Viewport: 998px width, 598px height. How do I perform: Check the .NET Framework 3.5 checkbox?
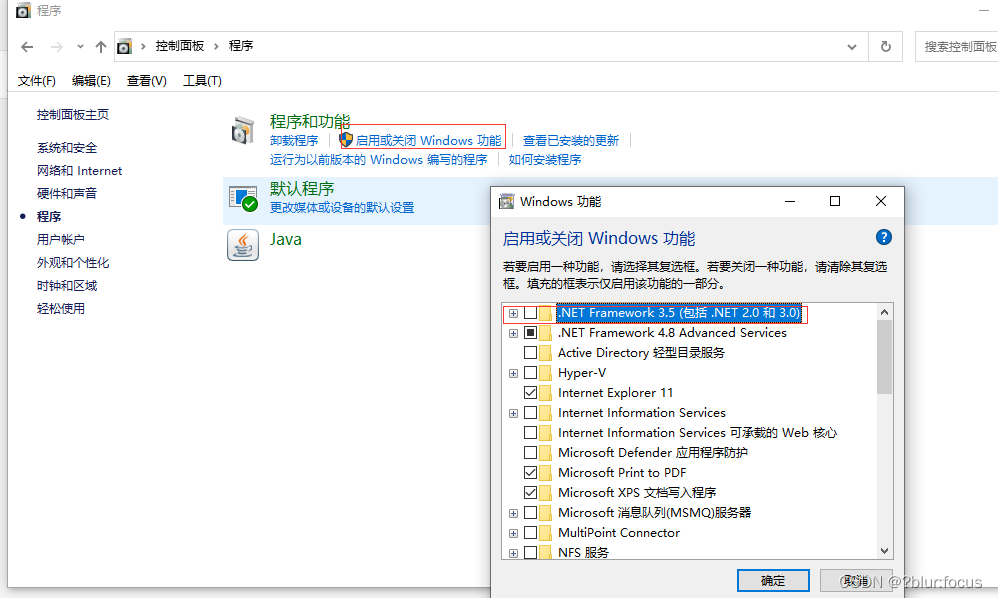pyautogui.click(x=530, y=313)
